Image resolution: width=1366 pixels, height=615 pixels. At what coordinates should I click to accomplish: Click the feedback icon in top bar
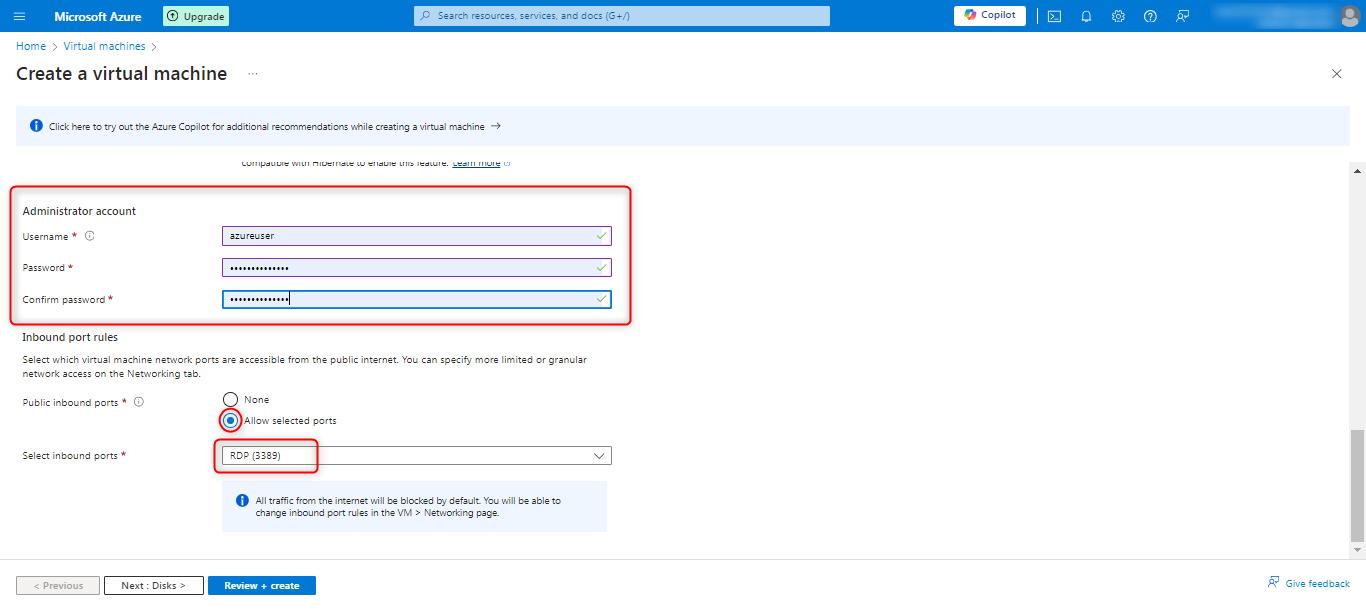click(x=1182, y=16)
